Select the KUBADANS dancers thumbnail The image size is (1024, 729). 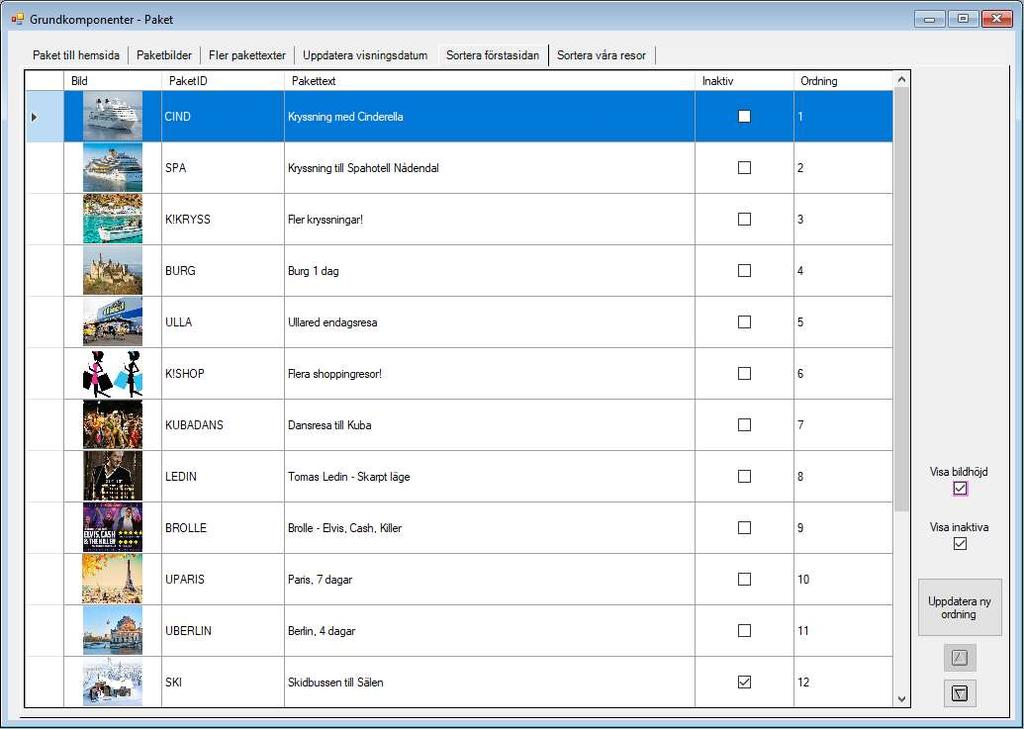pos(112,425)
